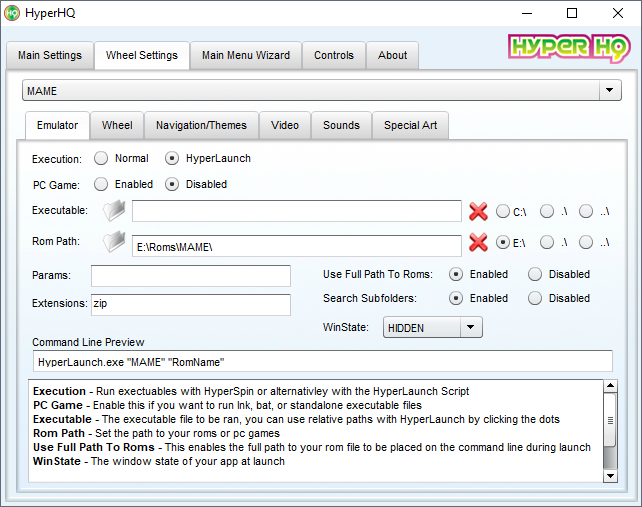Click the Extensions input field
Screen dimensions: 642x507
190,305
